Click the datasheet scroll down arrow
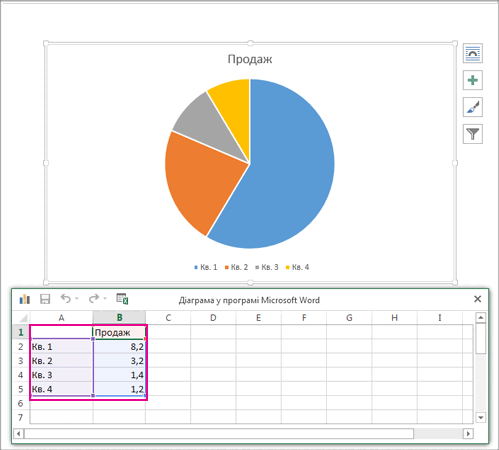Image resolution: width=499 pixels, height=450 pixels. pyautogui.click(x=480, y=417)
